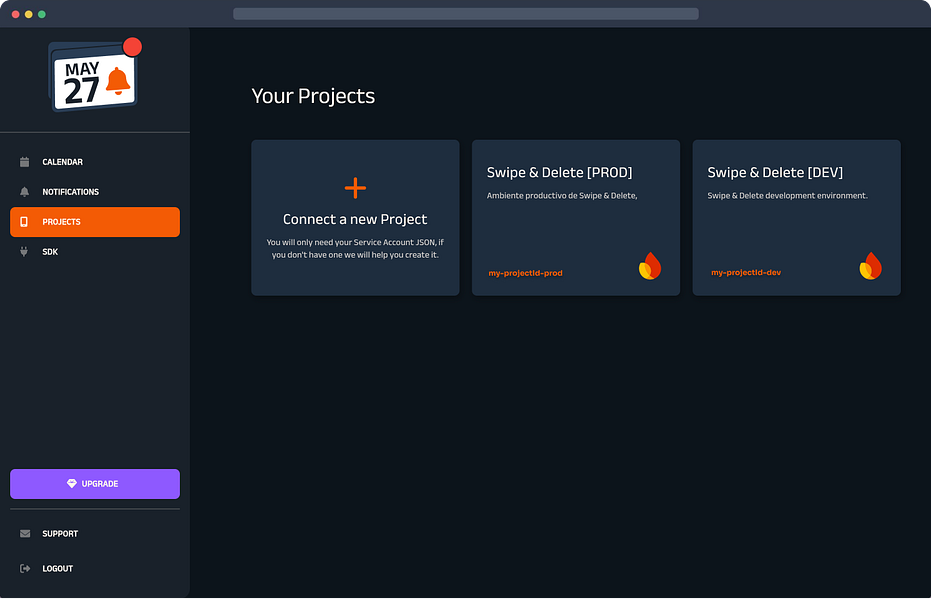This screenshot has height=600, width=931.
Task: Open the Swipe & Delete [PROD] project card
Action: point(575,217)
